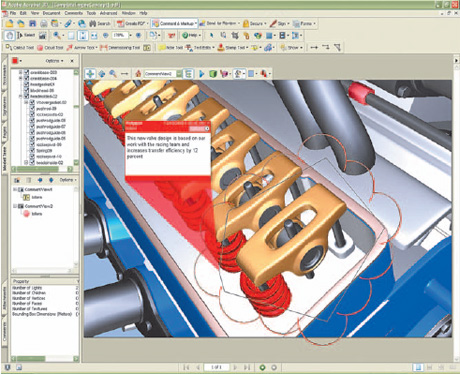Open the Forms toolbar dropdown
The height and width of the screenshot is (374, 460).
(304, 23)
